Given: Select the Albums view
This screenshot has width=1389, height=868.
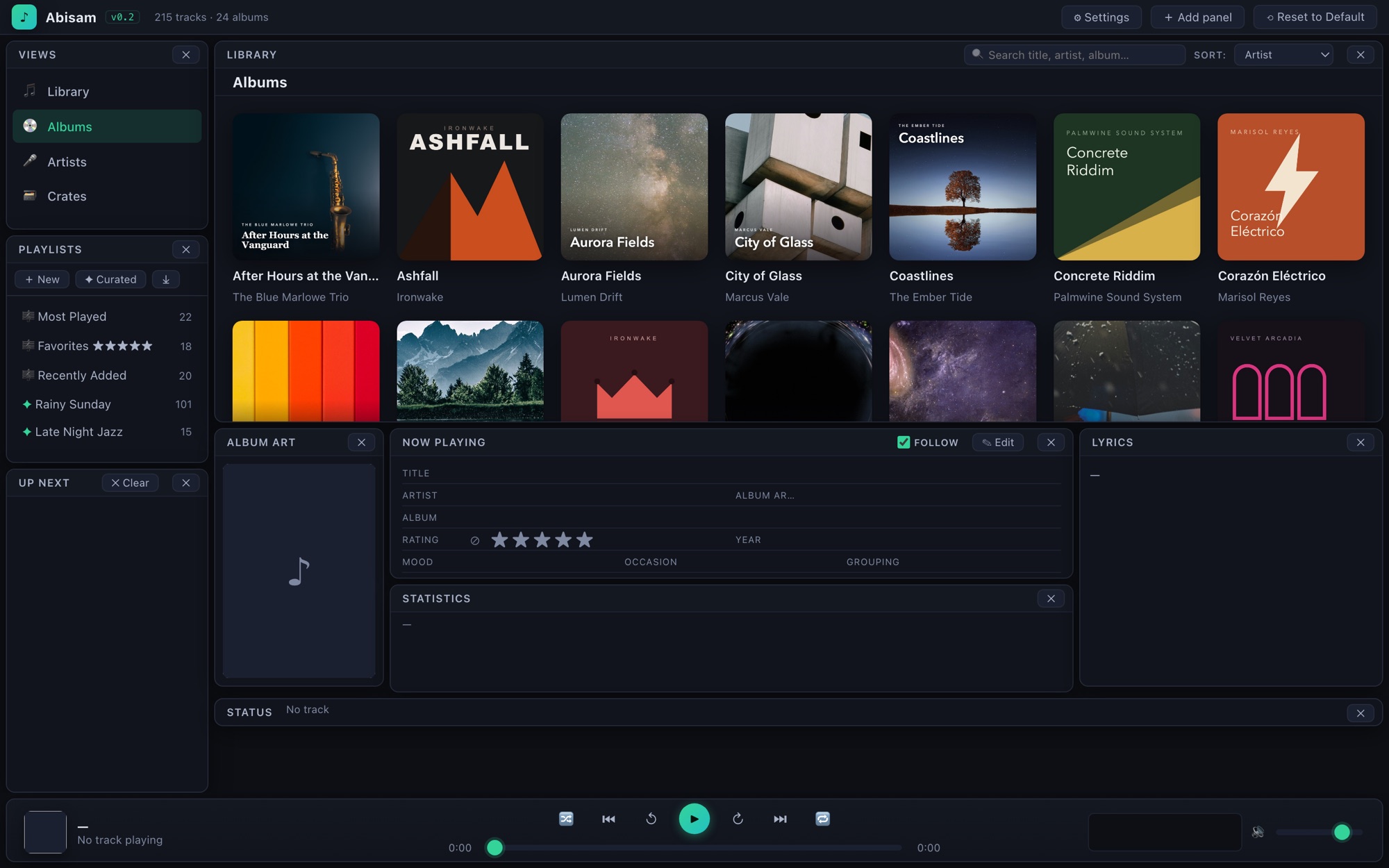Looking at the screenshot, I should (x=107, y=126).
